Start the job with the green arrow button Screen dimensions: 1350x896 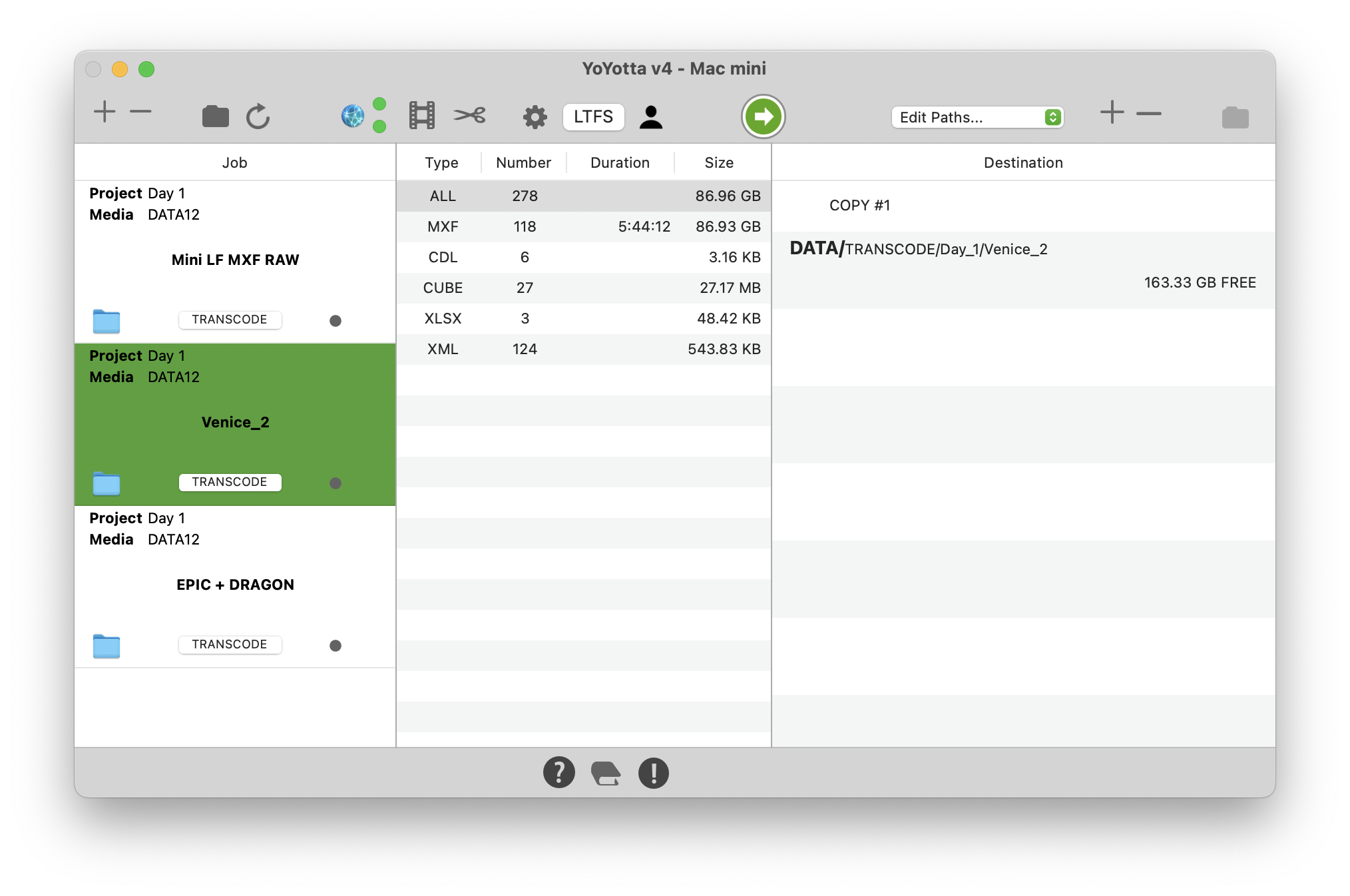point(764,116)
